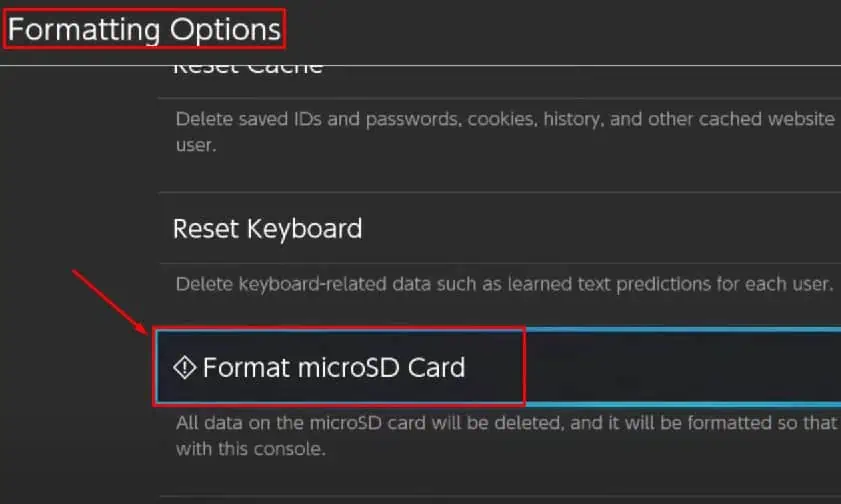Screen dimensions: 841x504
Task: Open the Reset Keyboard option
Action: (x=267, y=228)
